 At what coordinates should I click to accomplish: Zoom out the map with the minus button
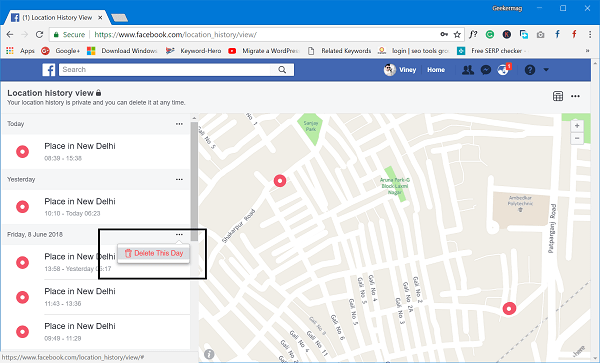tap(577, 138)
